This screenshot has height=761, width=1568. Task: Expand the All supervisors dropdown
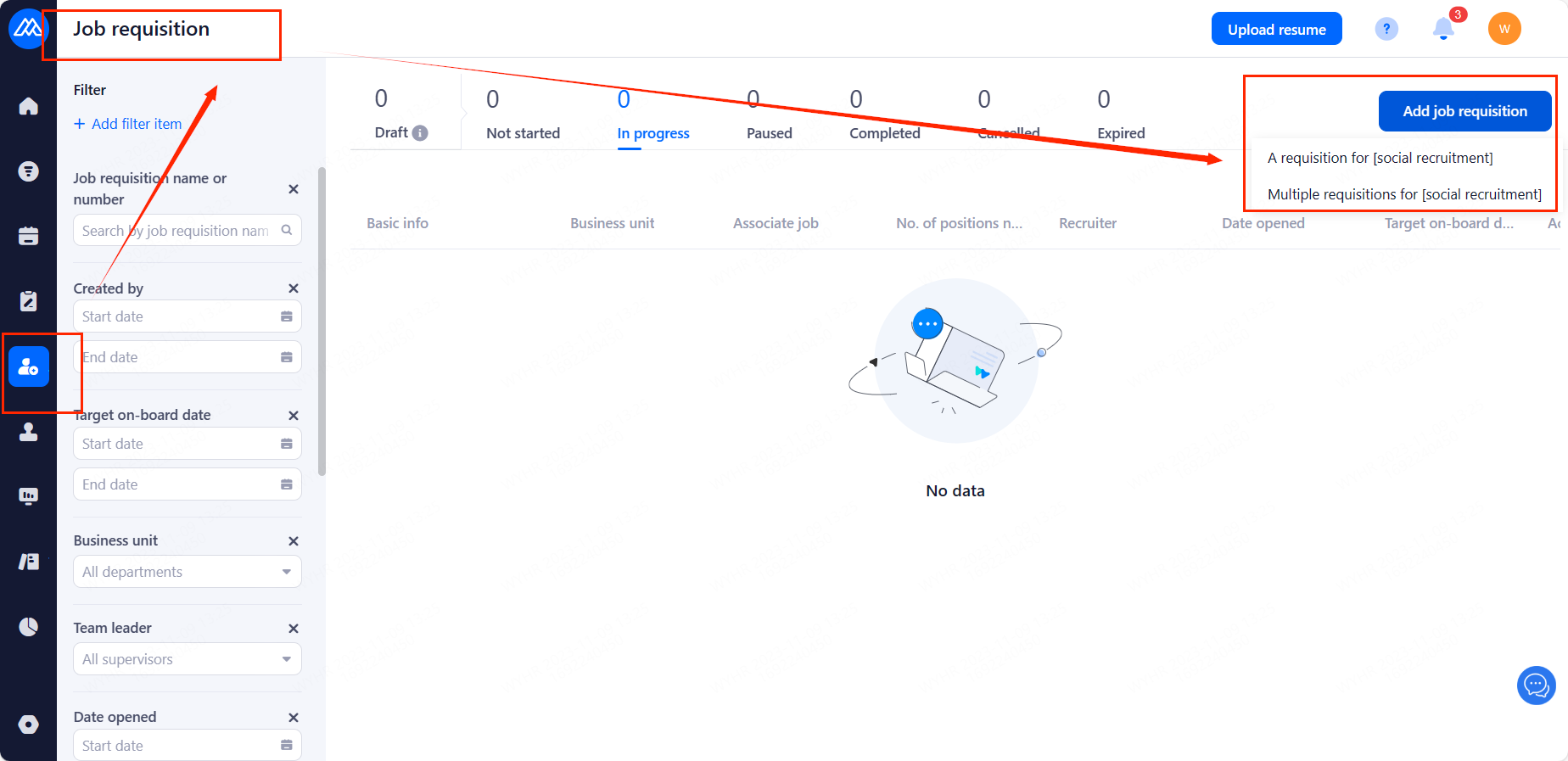[x=188, y=659]
